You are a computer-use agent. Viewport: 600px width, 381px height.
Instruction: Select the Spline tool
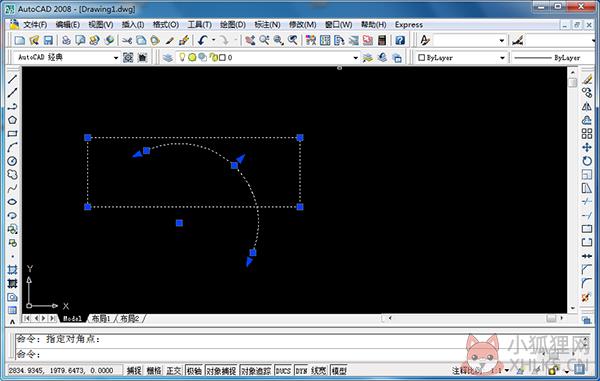point(12,188)
